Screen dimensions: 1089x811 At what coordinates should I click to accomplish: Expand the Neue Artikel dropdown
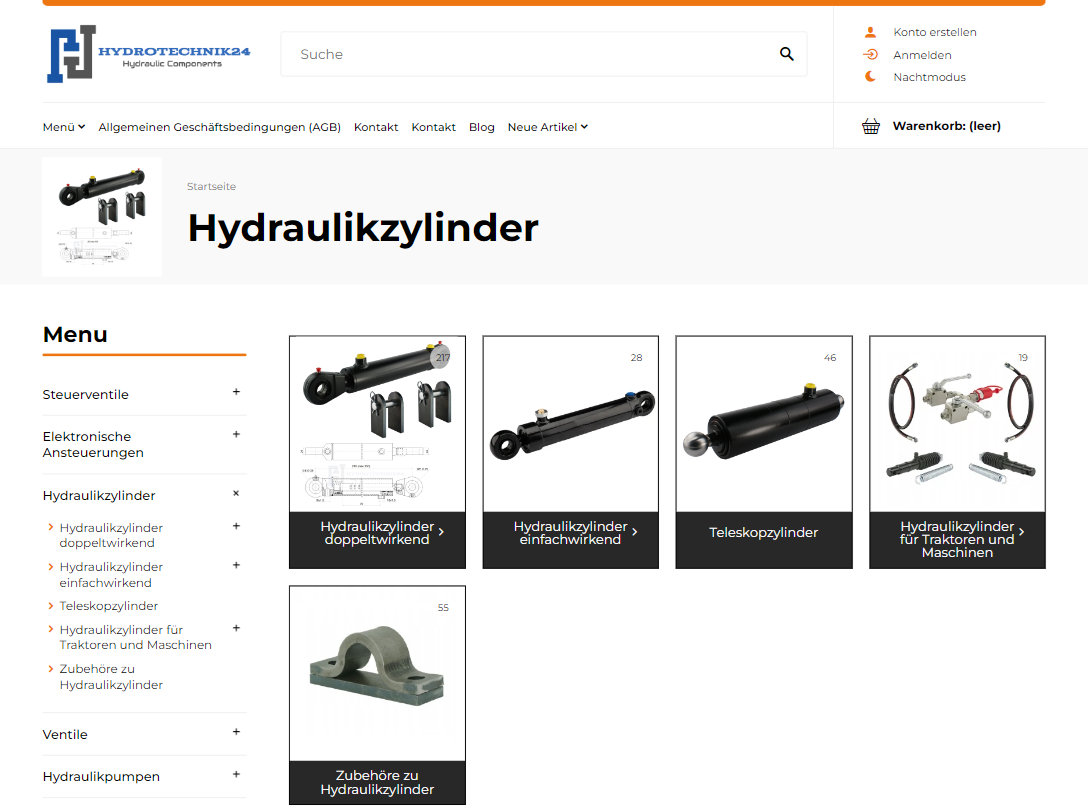(547, 127)
